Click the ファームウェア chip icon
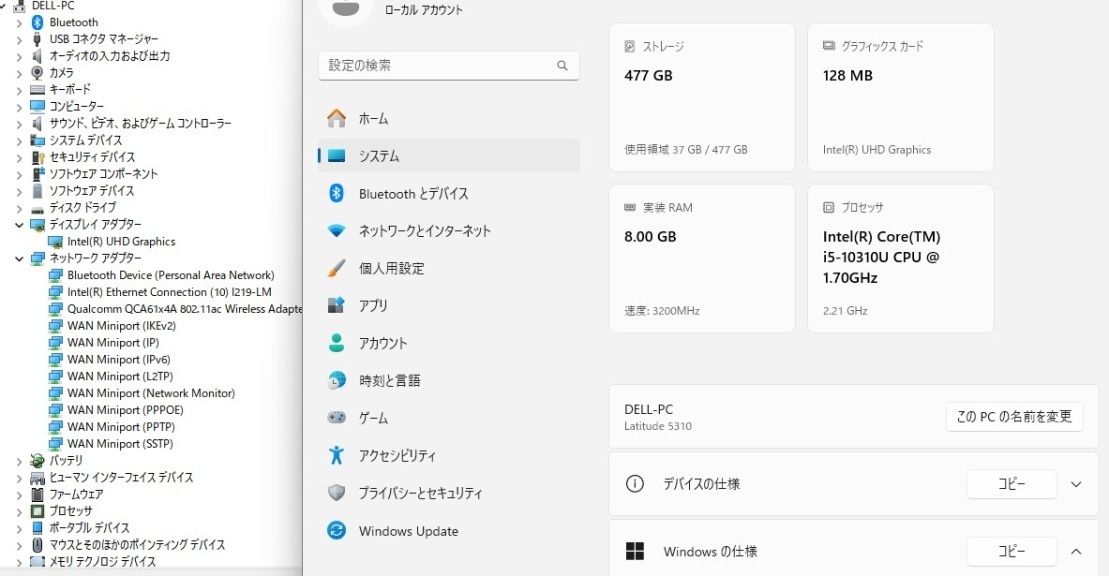This screenshot has height=576, width=1109. point(37,495)
